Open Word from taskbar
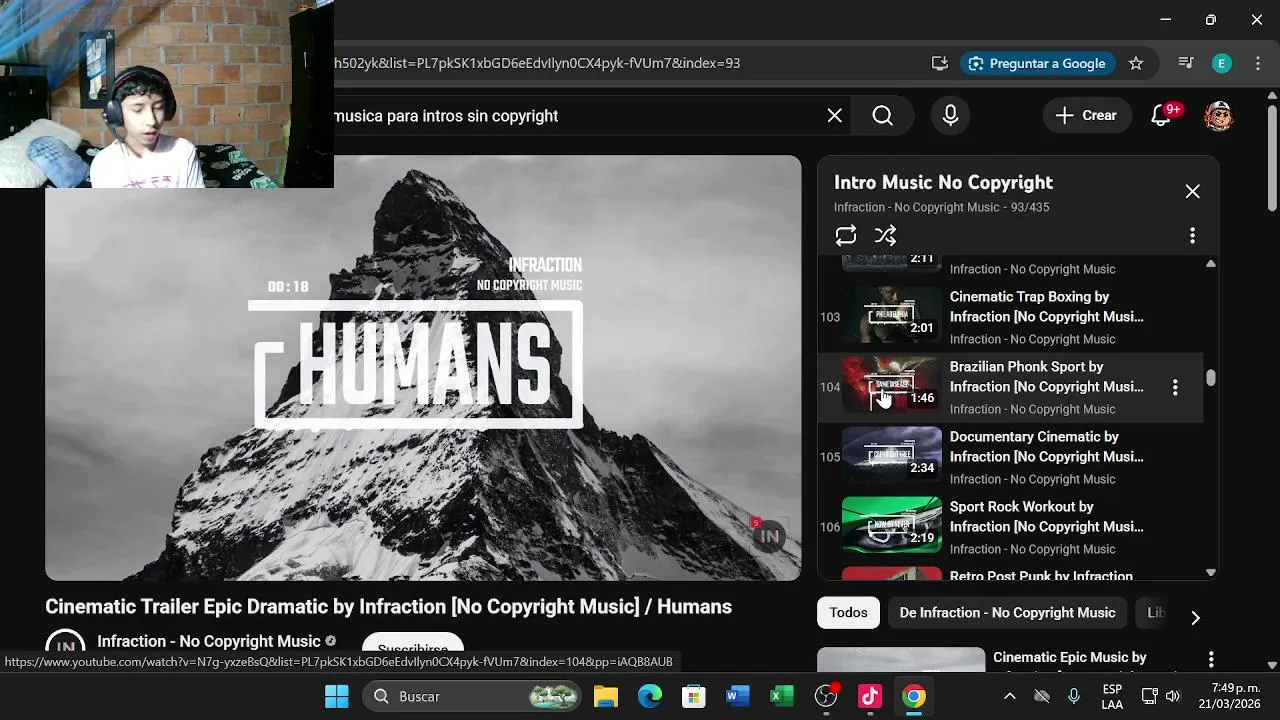Screen dimensions: 1280x720 (x=738, y=696)
